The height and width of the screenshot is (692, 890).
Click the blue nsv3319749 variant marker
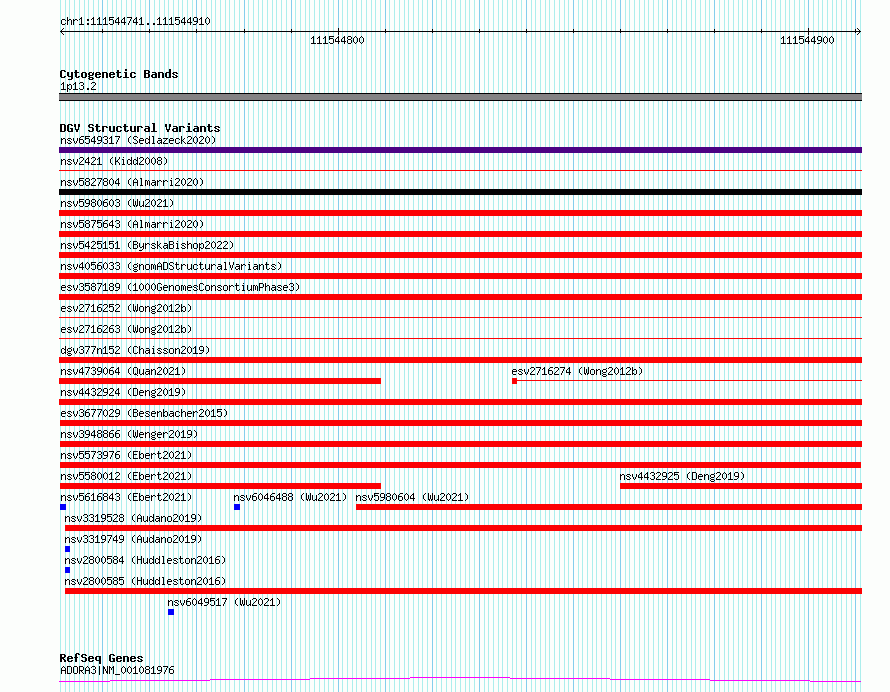(68, 549)
